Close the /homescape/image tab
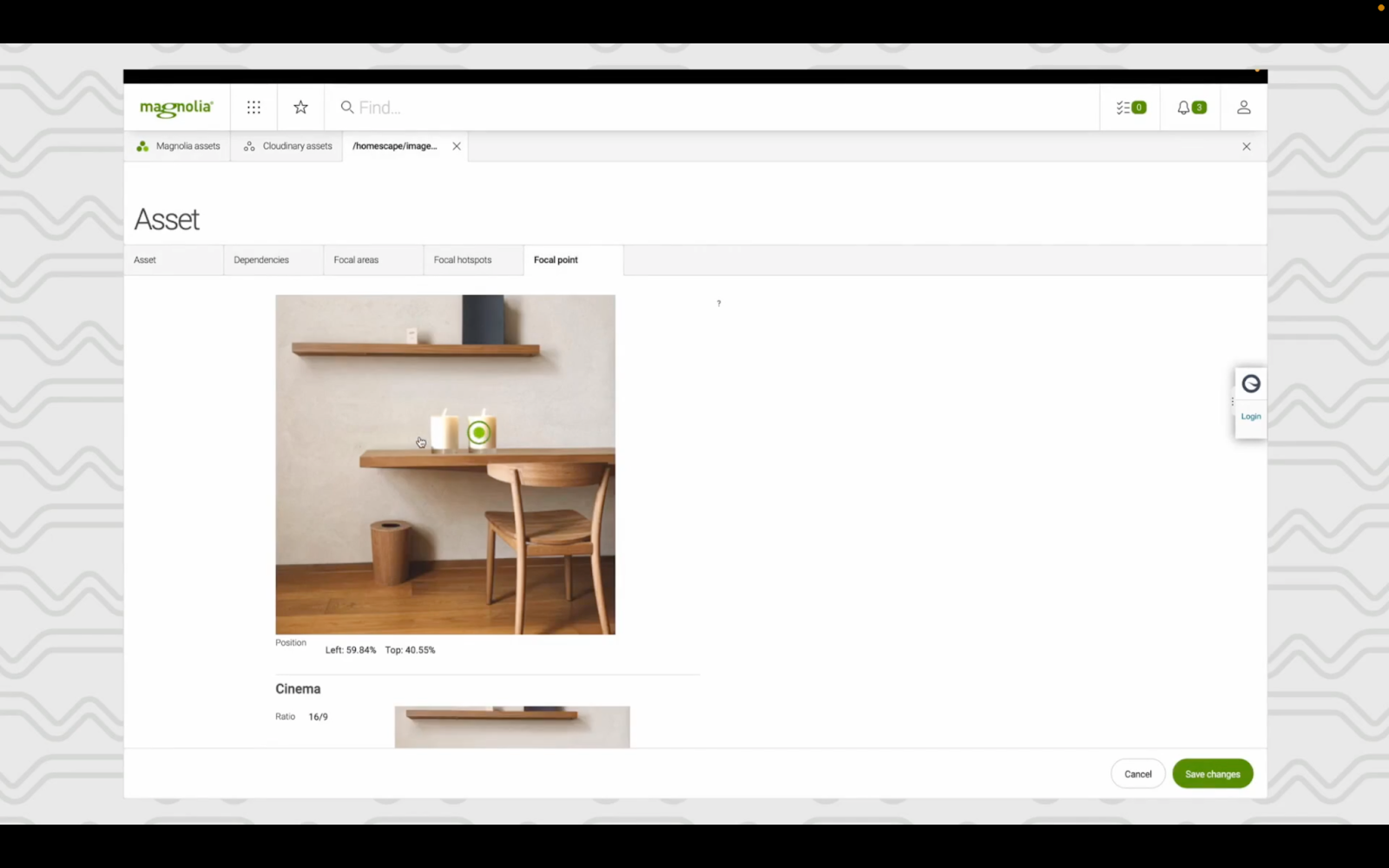 pos(457,147)
